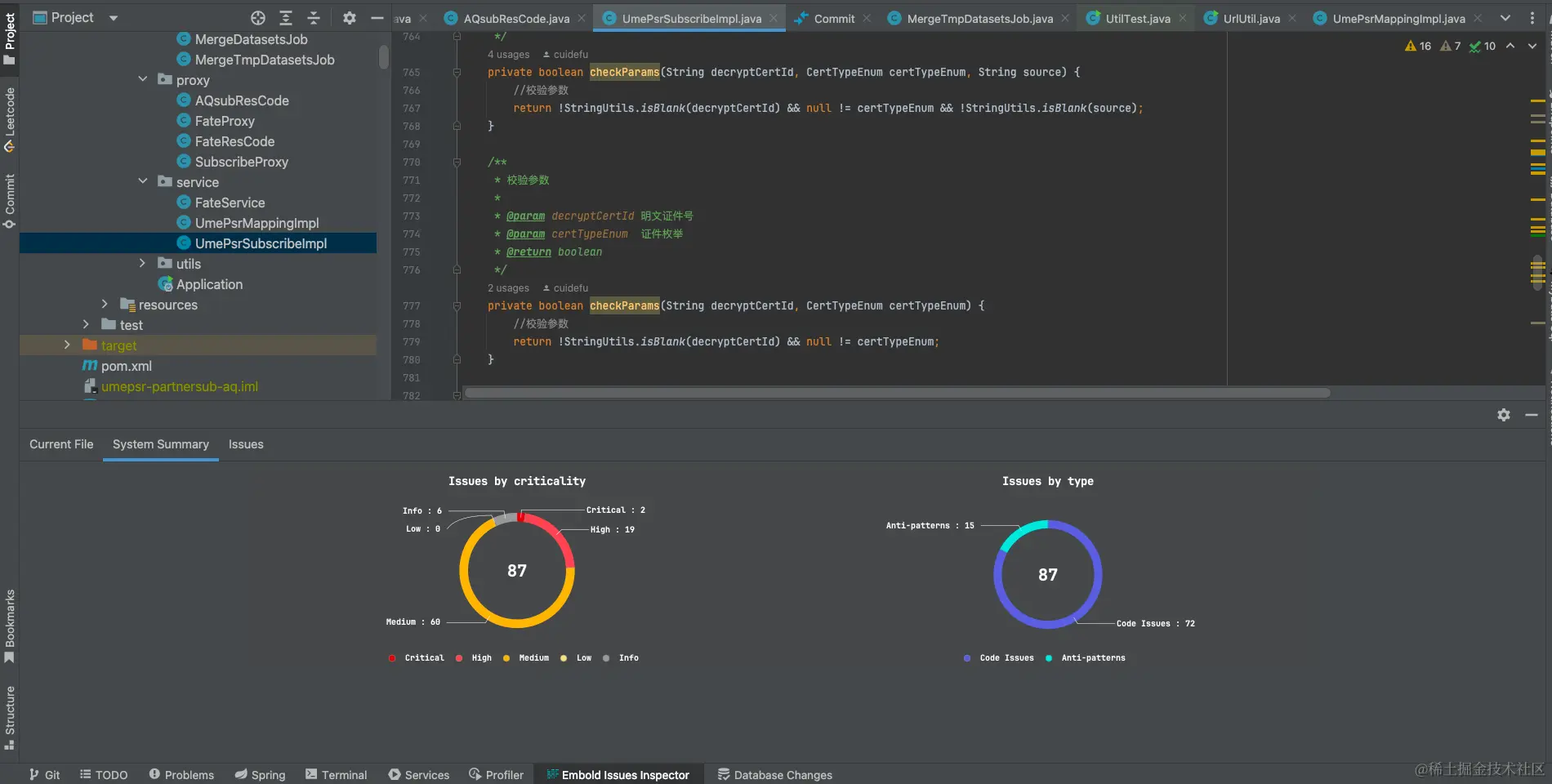Click '2 usages' inlay hint

[x=508, y=288]
